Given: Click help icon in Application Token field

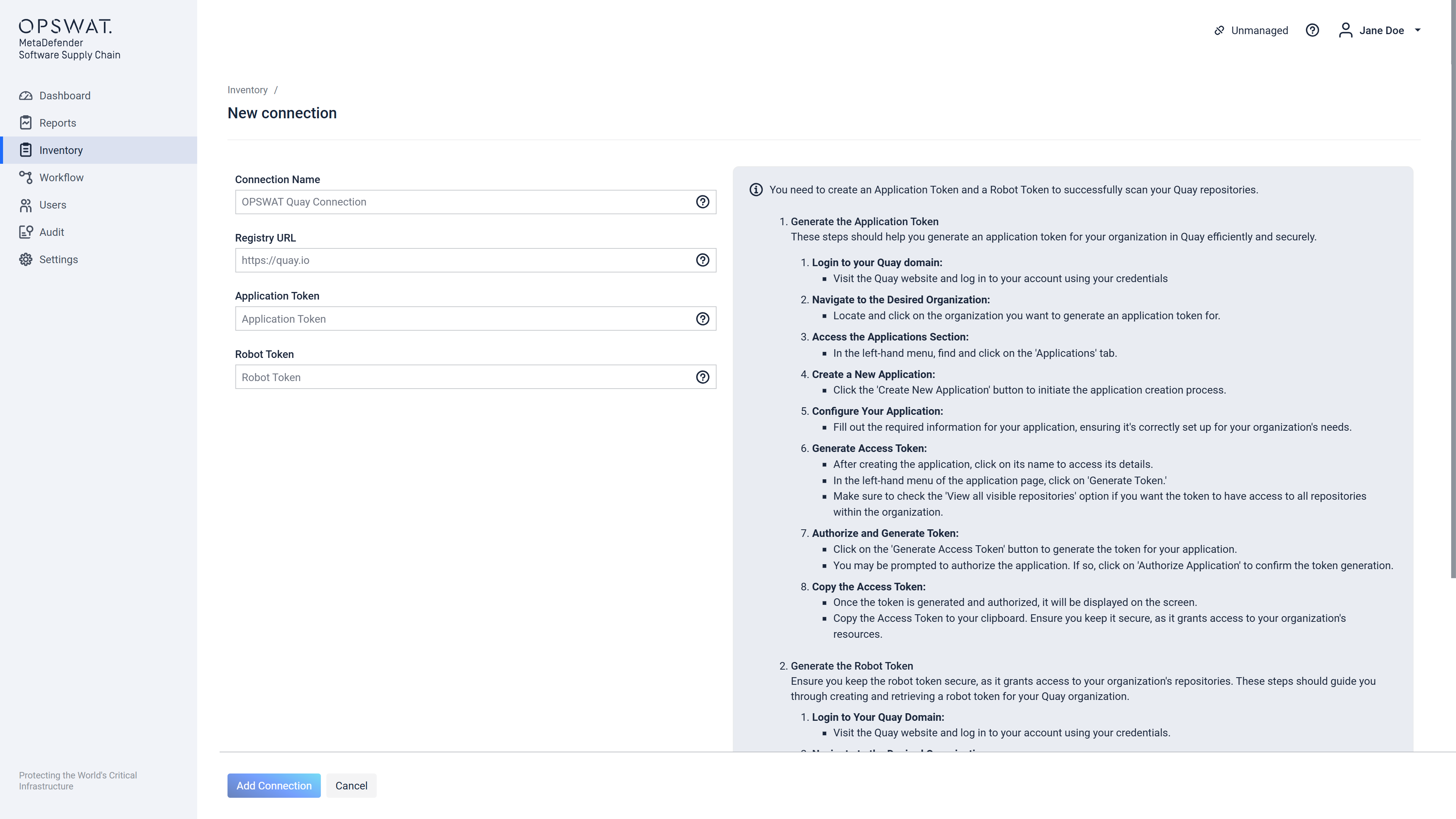Looking at the screenshot, I should click(x=702, y=319).
